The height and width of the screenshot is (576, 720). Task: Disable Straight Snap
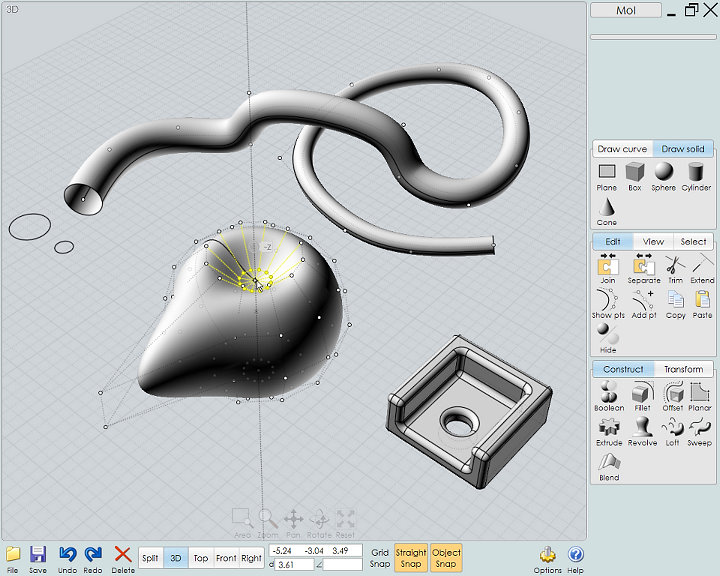411,557
